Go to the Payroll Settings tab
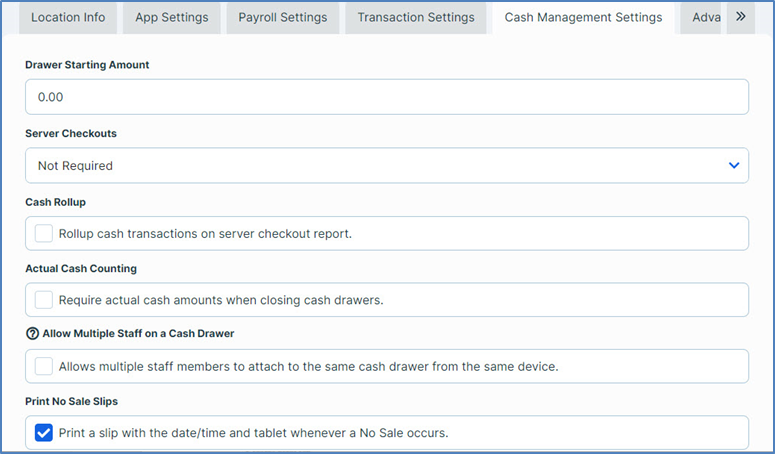 [283, 18]
